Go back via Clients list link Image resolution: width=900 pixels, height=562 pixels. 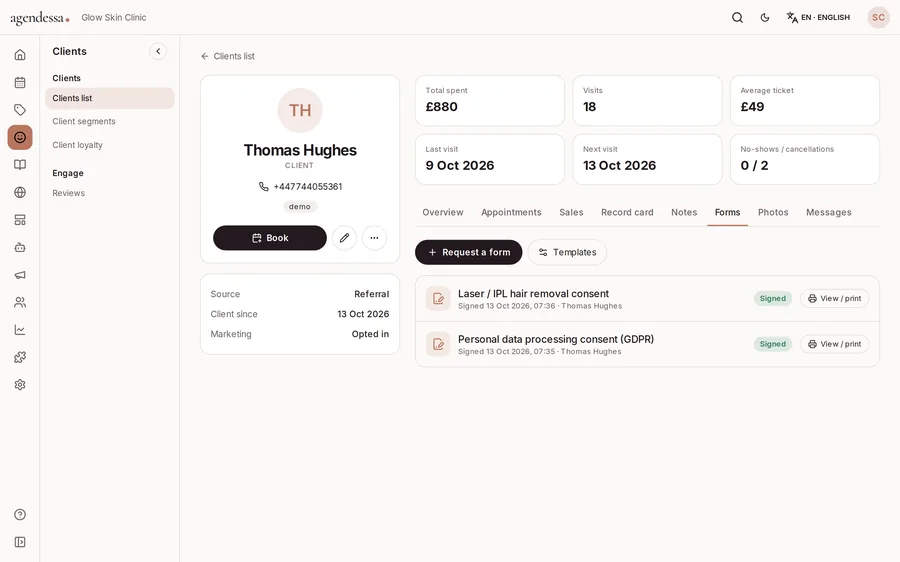click(x=228, y=56)
